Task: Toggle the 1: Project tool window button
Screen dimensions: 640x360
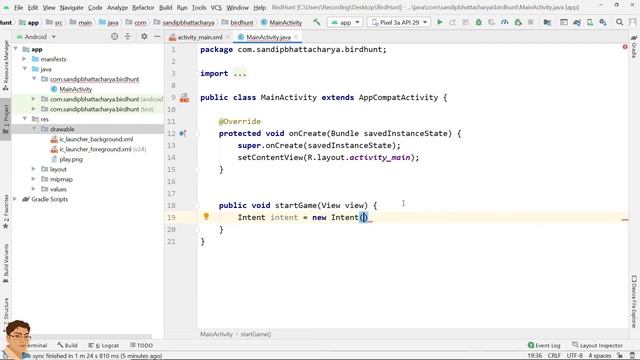Action: tap(6, 119)
